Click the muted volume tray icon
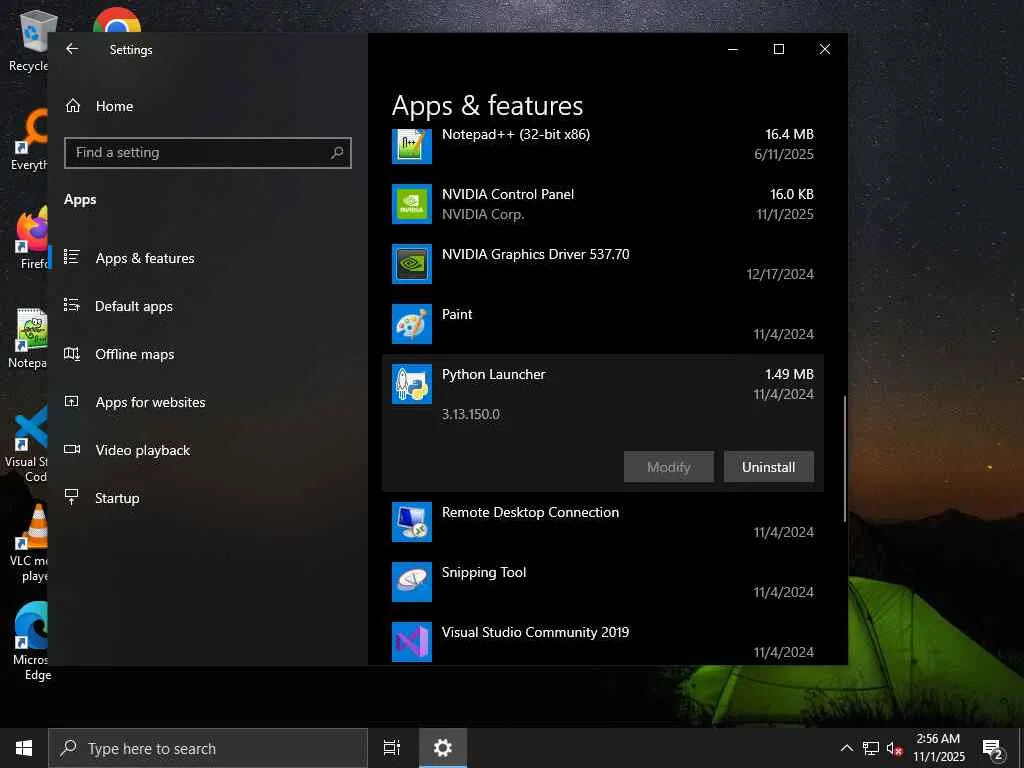Screen dimensions: 1024x768 point(894,748)
